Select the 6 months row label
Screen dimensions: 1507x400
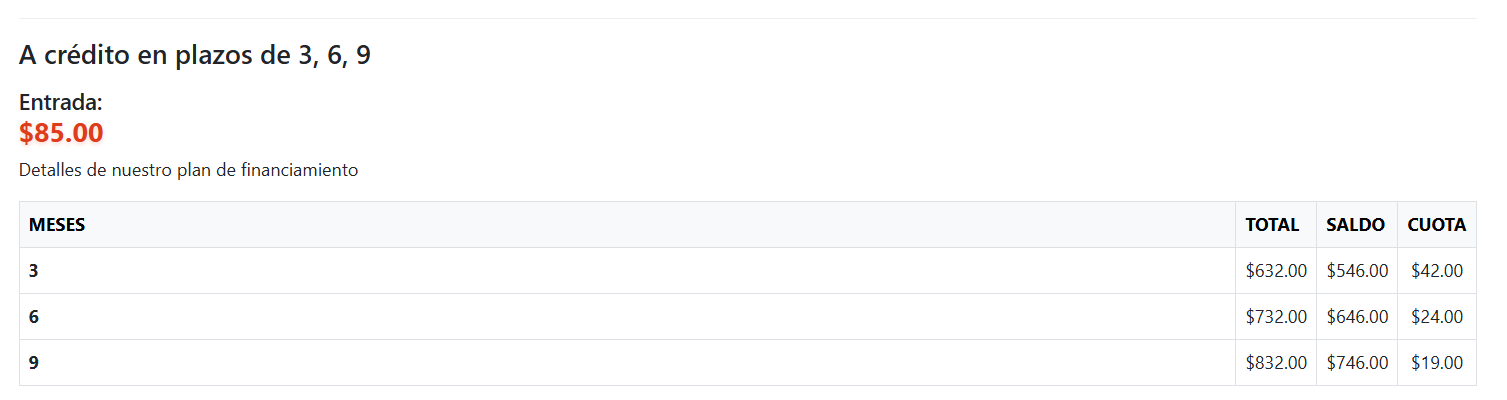[34, 317]
